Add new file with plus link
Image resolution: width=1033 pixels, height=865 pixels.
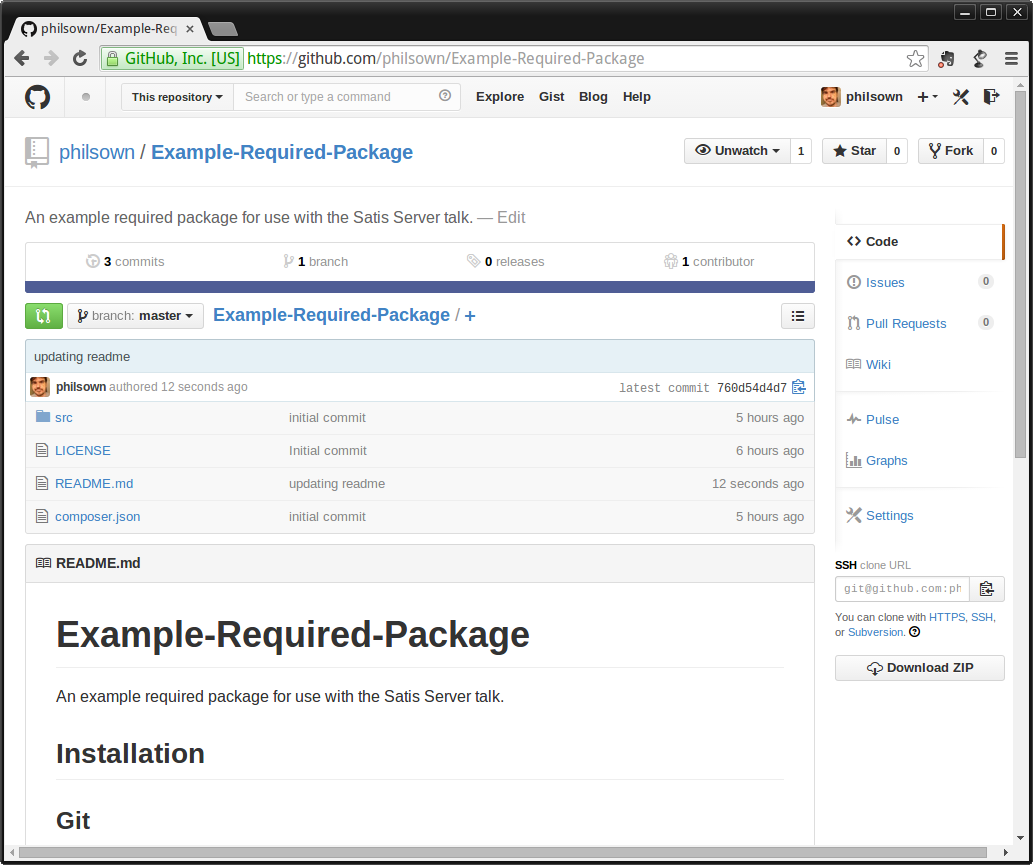click(x=470, y=316)
